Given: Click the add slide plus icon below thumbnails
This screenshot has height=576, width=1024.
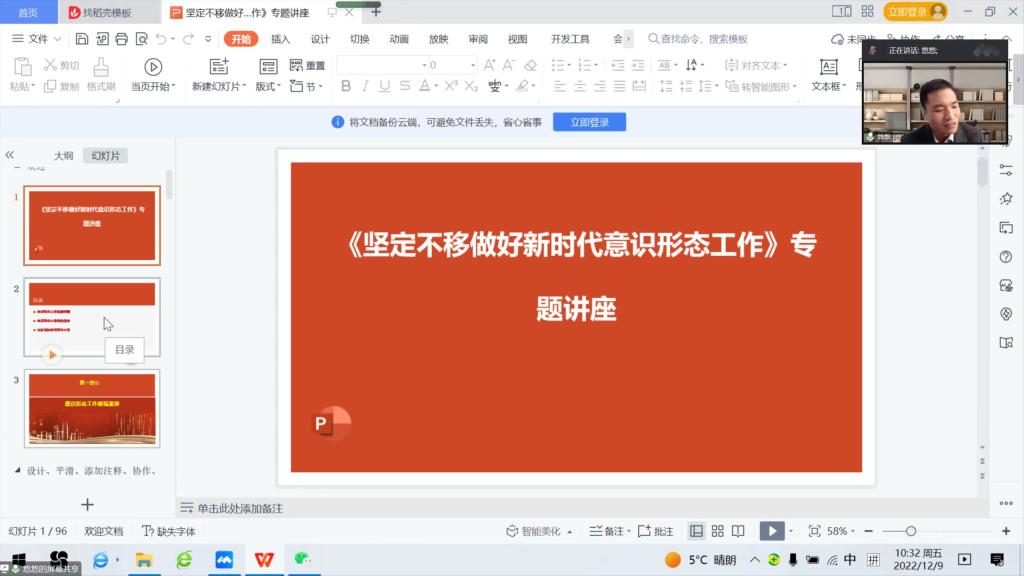Looking at the screenshot, I should tap(87, 505).
